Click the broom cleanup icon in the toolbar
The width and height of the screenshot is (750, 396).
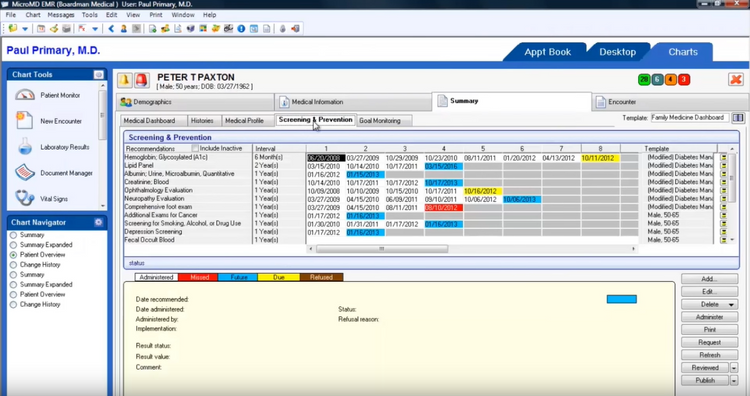click(x=54, y=29)
